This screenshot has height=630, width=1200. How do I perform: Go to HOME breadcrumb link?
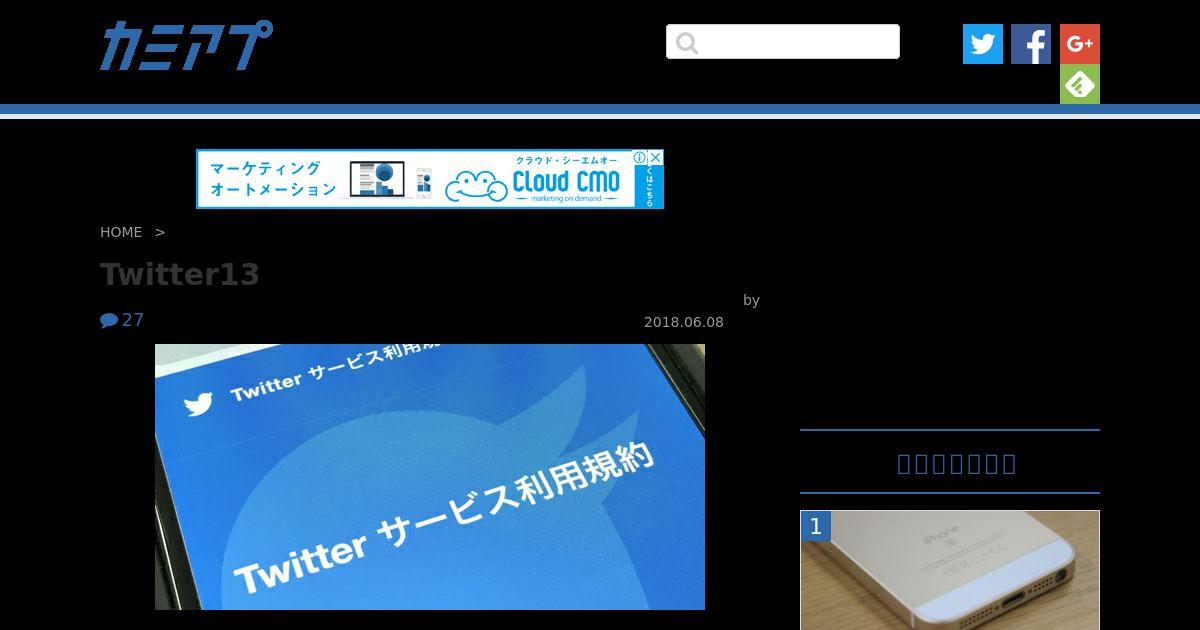point(121,232)
